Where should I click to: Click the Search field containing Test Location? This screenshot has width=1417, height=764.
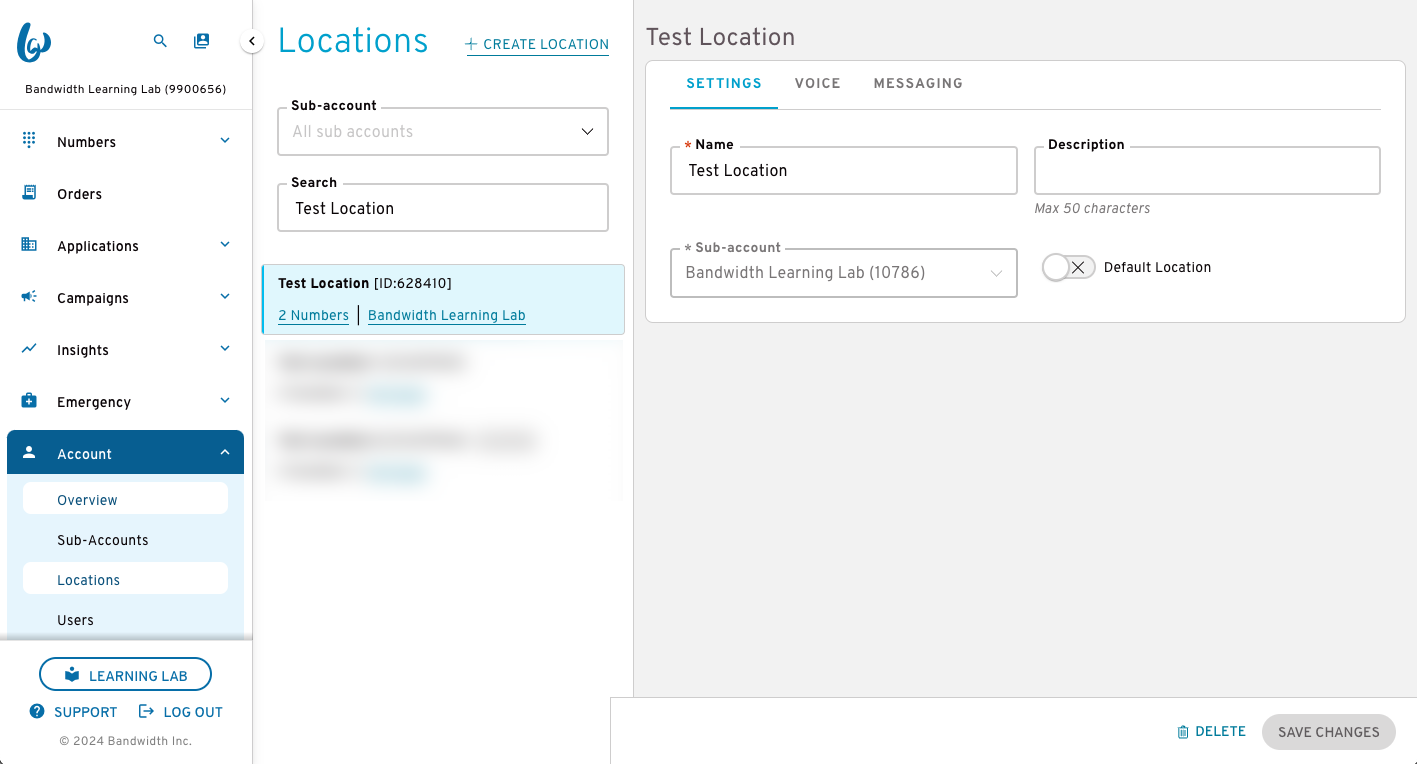coord(443,208)
